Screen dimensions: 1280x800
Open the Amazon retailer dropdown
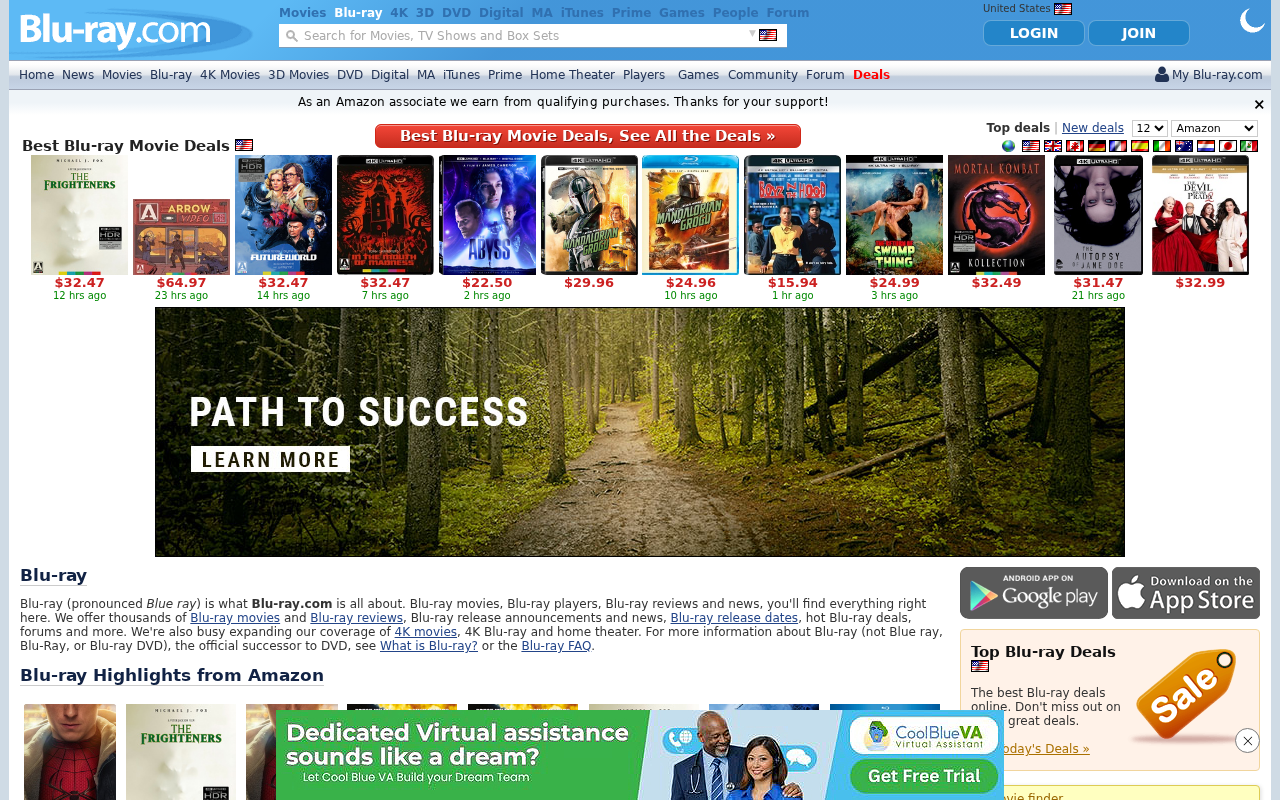point(1214,128)
